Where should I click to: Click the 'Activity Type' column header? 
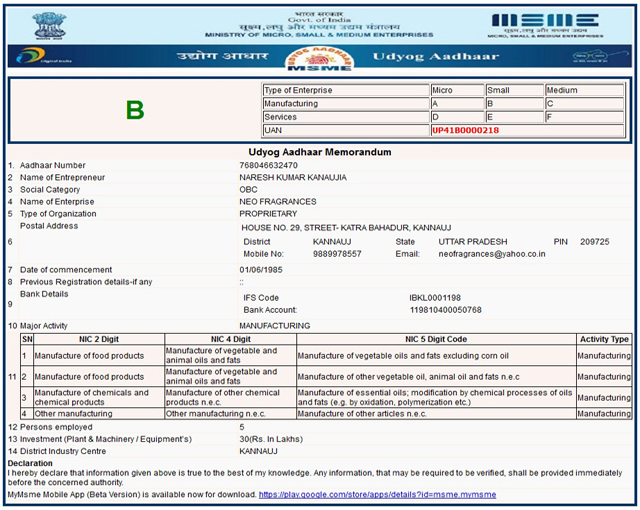pyautogui.click(x=604, y=340)
